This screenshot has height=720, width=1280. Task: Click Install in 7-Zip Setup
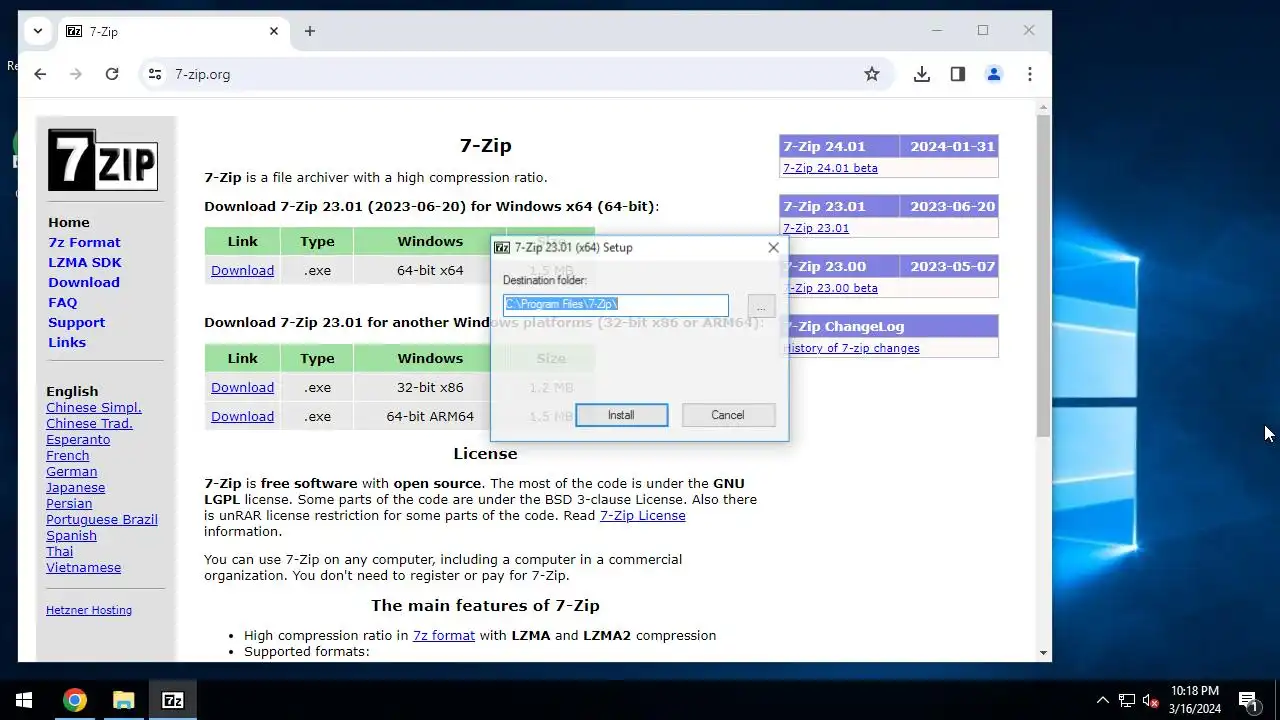[x=621, y=415]
